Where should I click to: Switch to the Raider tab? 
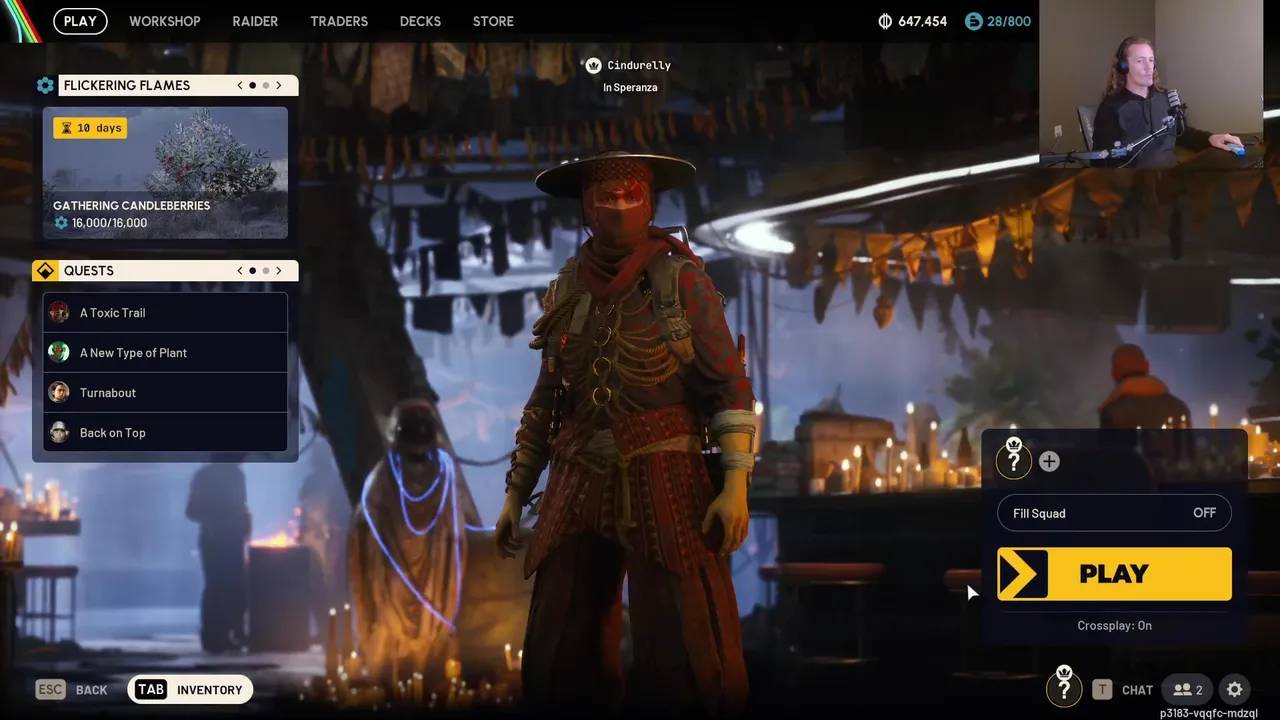[x=255, y=21]
